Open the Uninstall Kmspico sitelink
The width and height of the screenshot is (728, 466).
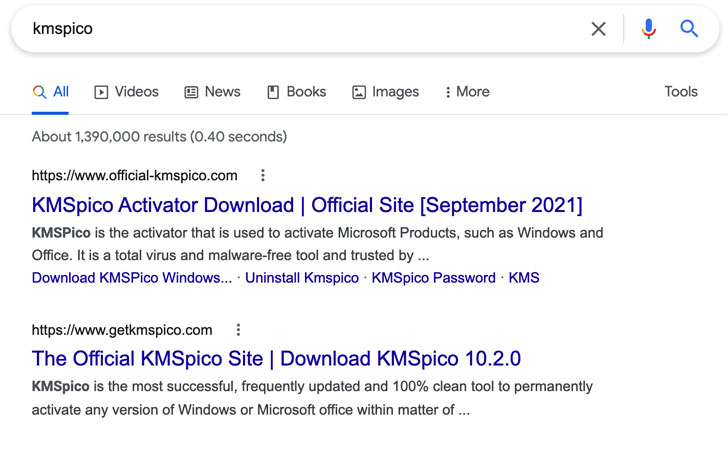click(x=301, y=278)
